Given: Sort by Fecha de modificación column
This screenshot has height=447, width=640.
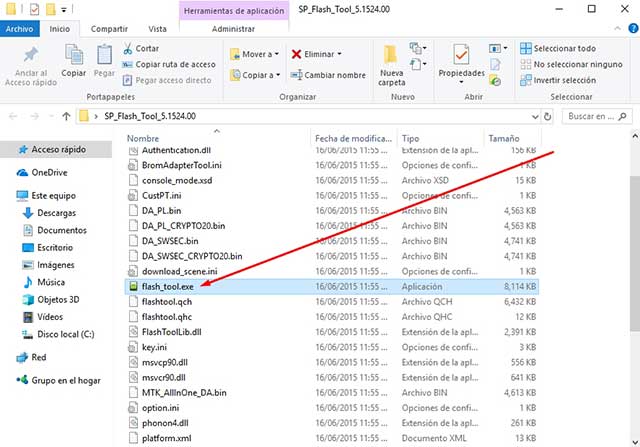Looking at the screenshot, I should click(353, 139).
